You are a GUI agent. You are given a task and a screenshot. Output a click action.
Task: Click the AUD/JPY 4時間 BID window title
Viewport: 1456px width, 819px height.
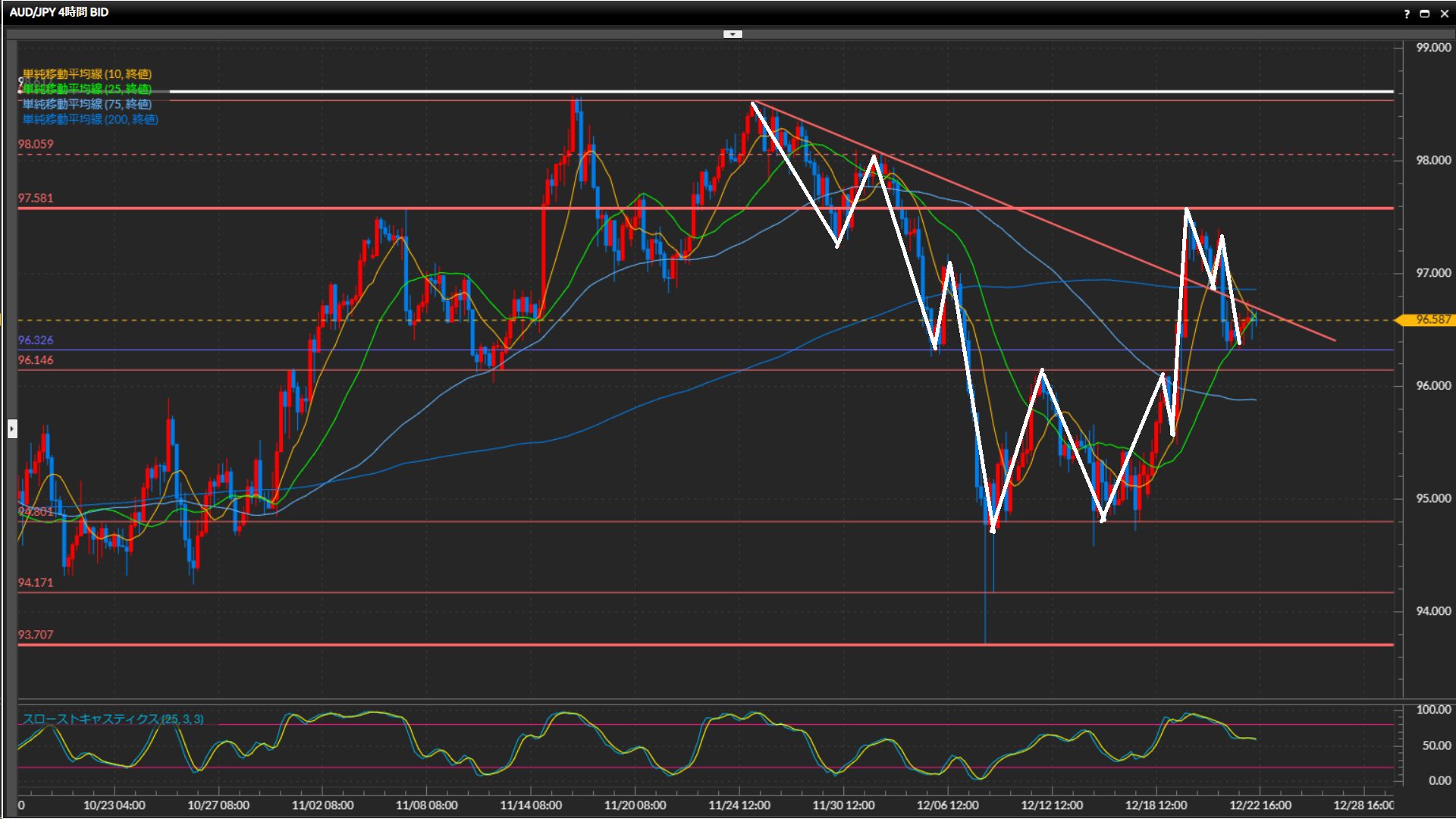click(x=59, y=12)
